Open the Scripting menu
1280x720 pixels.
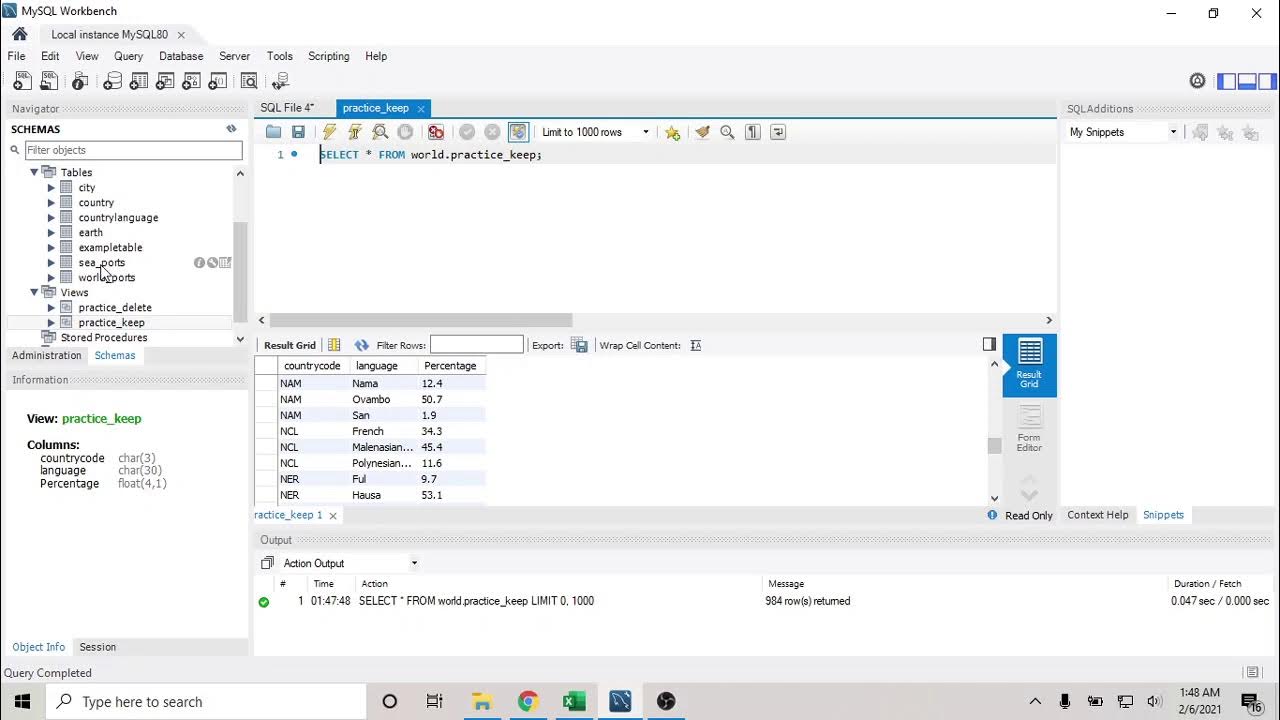[x=328, y=56]
